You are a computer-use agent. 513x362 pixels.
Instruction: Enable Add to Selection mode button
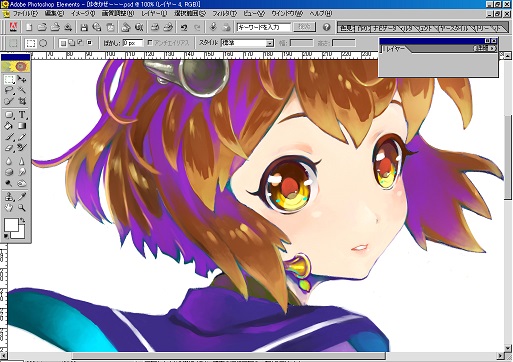(72, 43)
